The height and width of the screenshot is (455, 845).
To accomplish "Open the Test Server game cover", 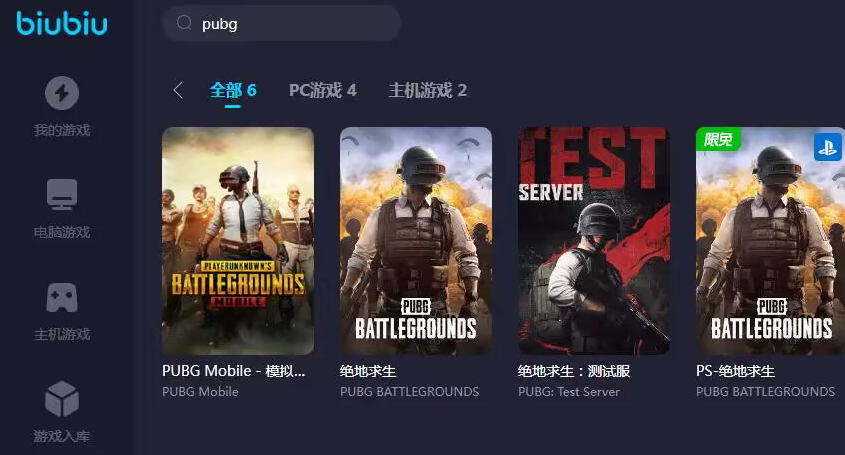I will [x=594, y=241].
